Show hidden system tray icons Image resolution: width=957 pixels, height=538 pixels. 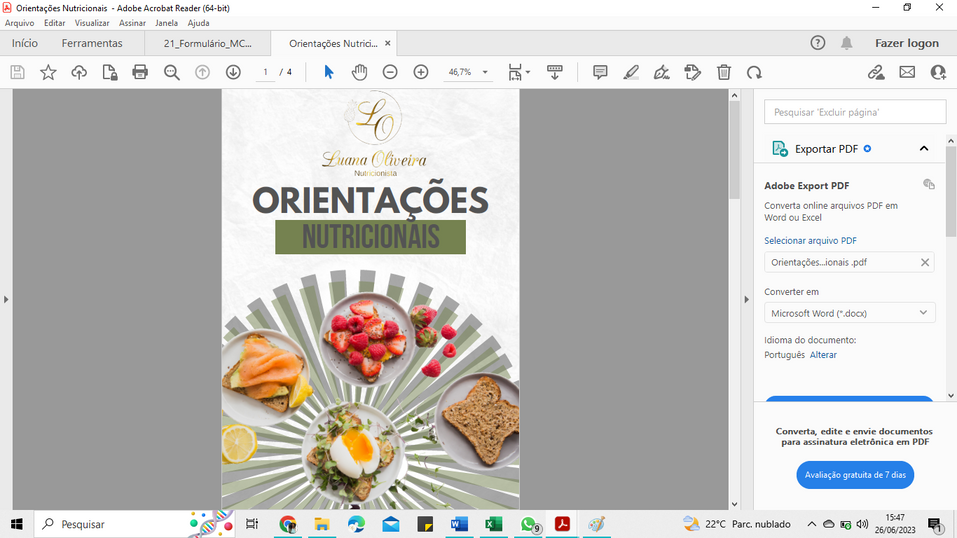(x=812, y=524)
